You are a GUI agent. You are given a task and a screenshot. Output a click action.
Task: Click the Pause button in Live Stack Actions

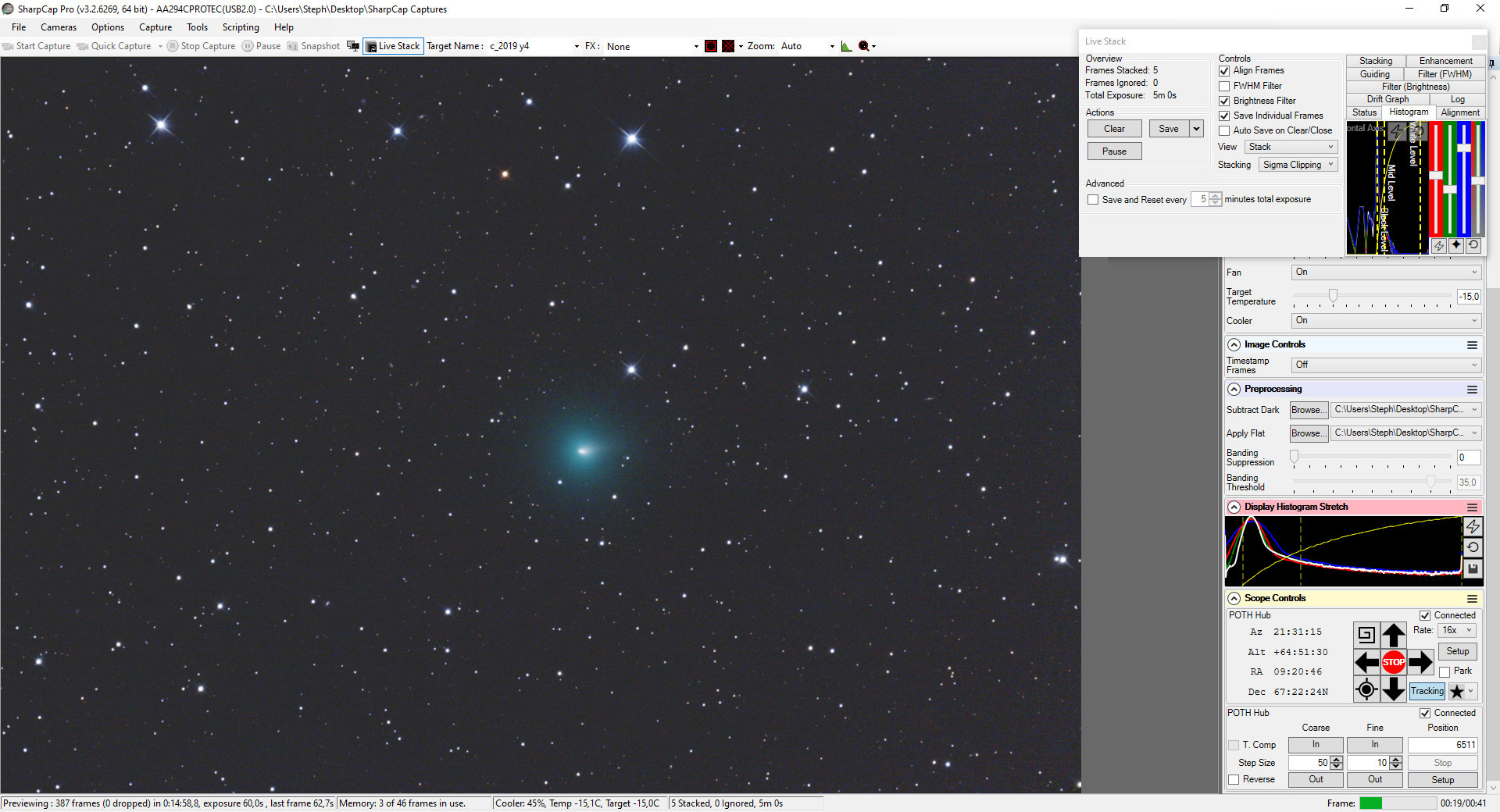[1114, 151]
